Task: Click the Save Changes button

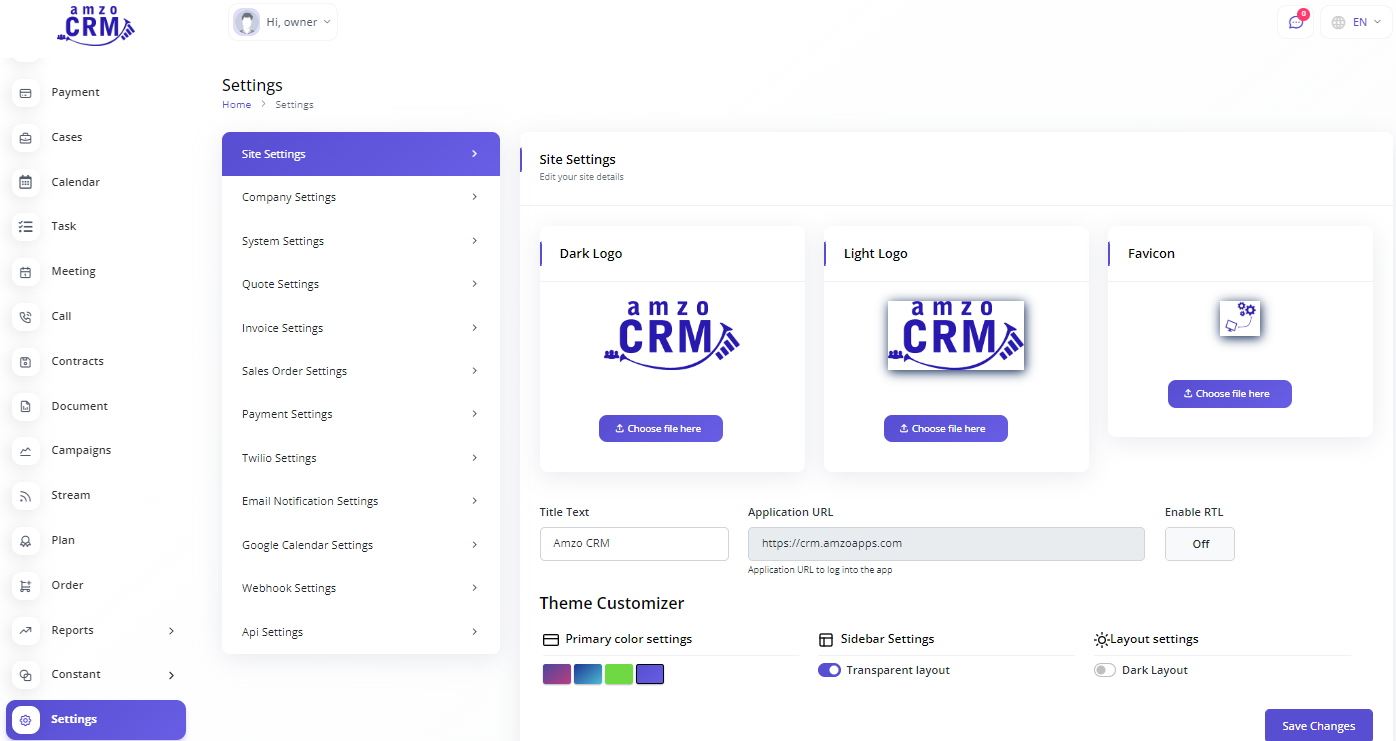Action: click(x=1319, y=726)
